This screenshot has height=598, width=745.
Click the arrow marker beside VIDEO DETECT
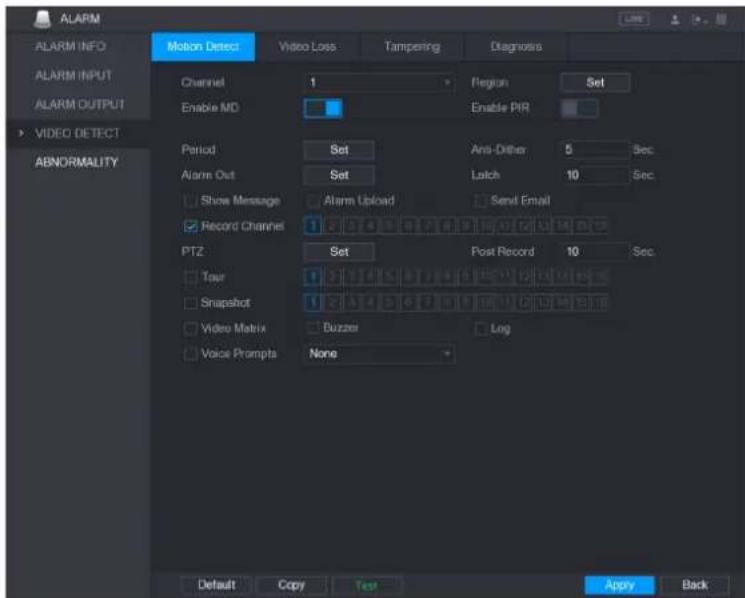pyautogui.click(x=21, y=133)
